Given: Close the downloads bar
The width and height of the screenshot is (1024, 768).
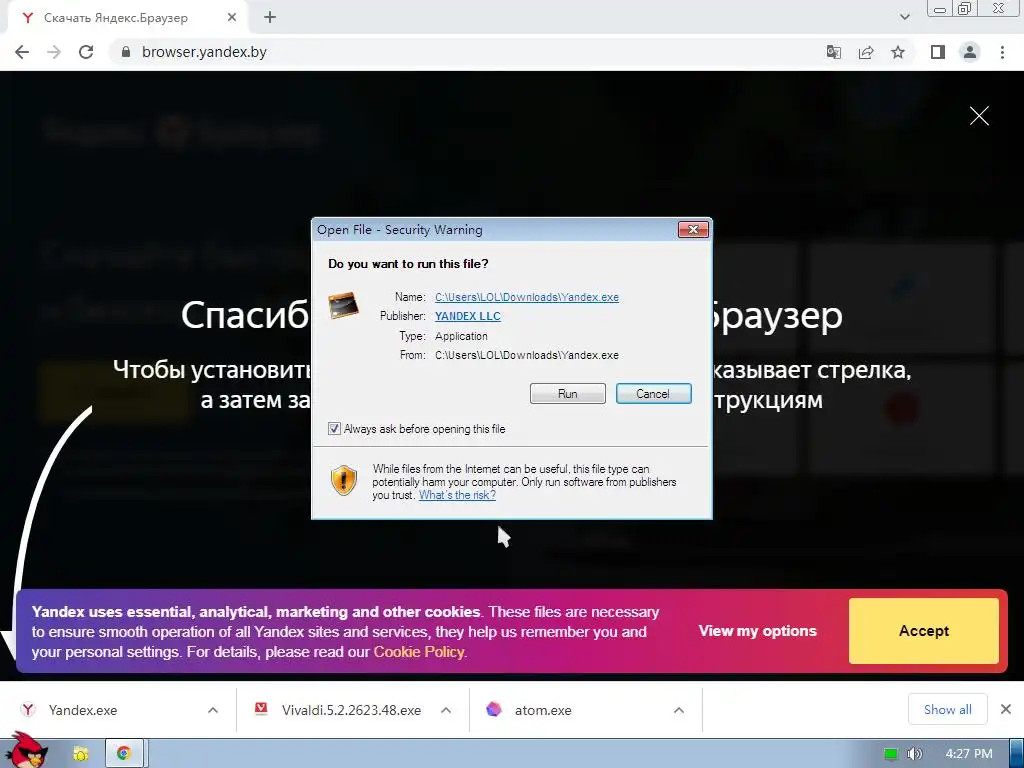Looking at the screenshot, I should click(1006, 709).
